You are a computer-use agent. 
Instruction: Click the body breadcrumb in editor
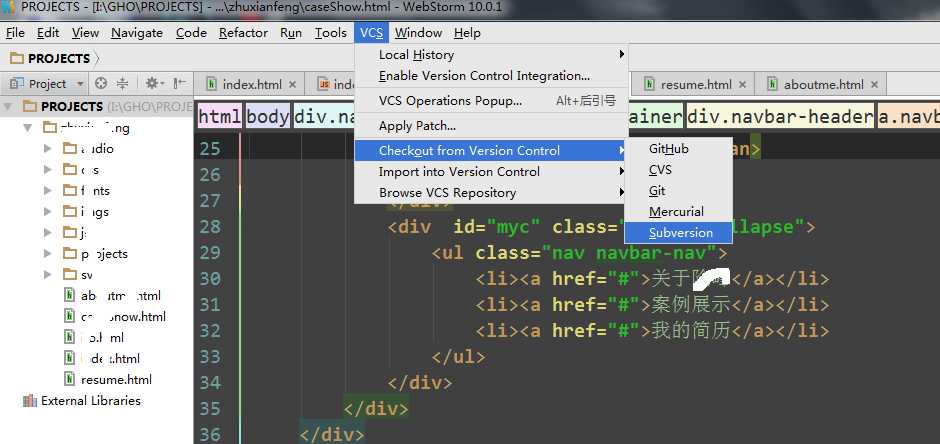click(268, 117)
